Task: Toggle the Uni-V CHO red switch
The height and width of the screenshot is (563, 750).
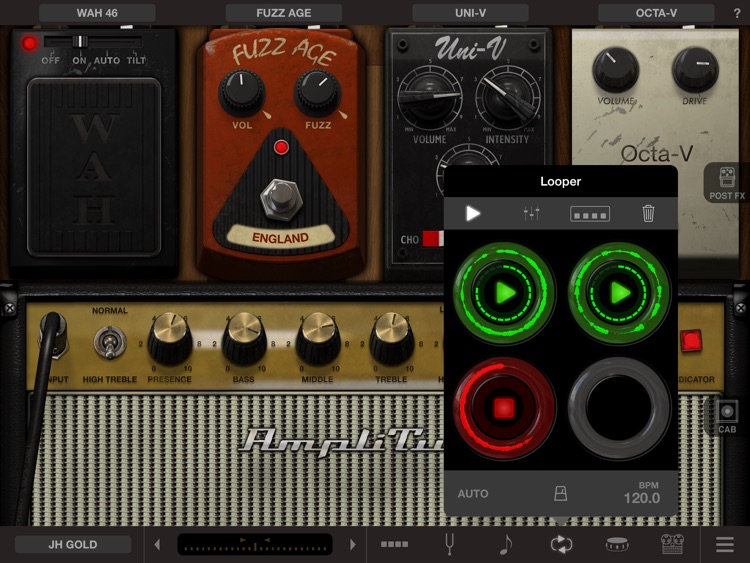Action: [433, 239]
